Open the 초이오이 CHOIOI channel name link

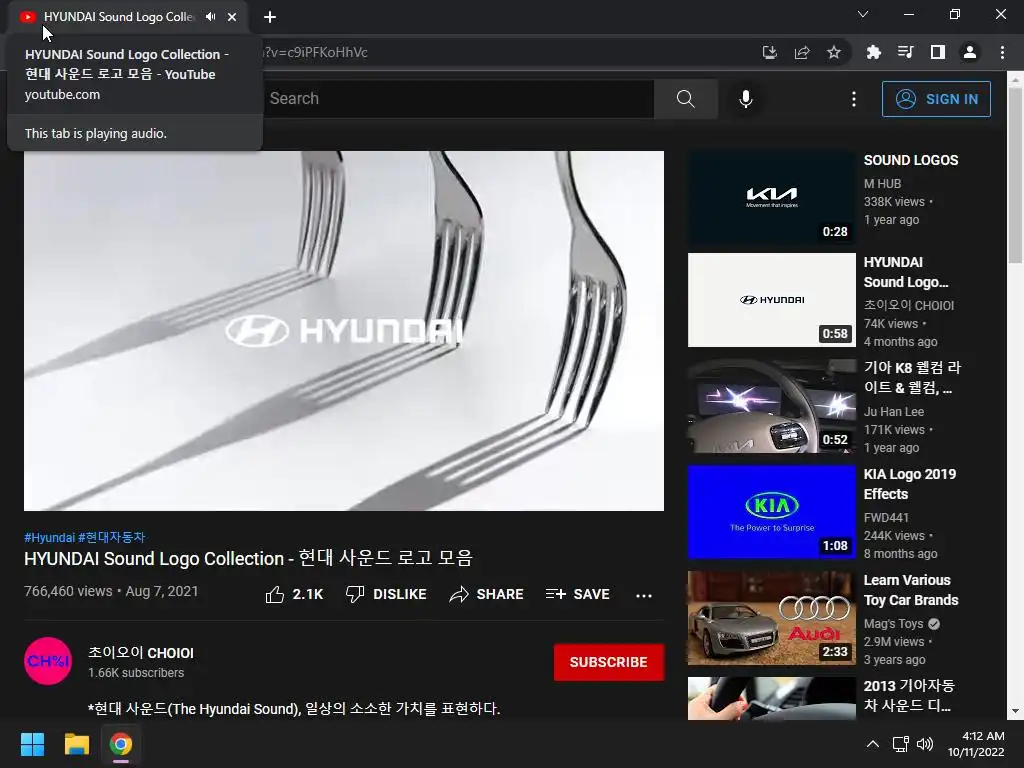[141, 653]
